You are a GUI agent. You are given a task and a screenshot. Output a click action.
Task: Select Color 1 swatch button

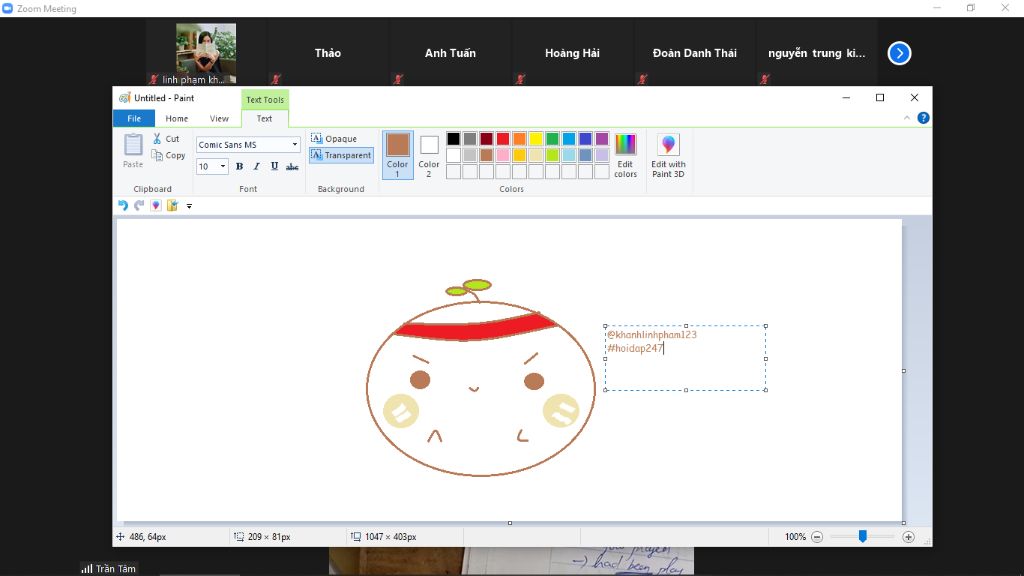click(x=397, y=155)
